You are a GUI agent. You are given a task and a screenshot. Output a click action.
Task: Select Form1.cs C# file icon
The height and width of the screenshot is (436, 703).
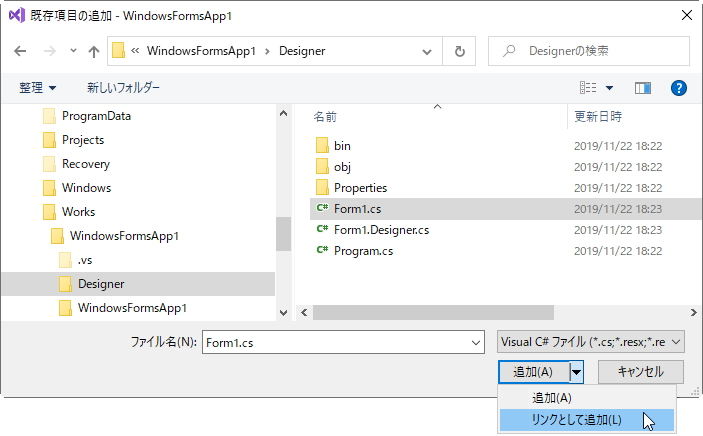322,208
